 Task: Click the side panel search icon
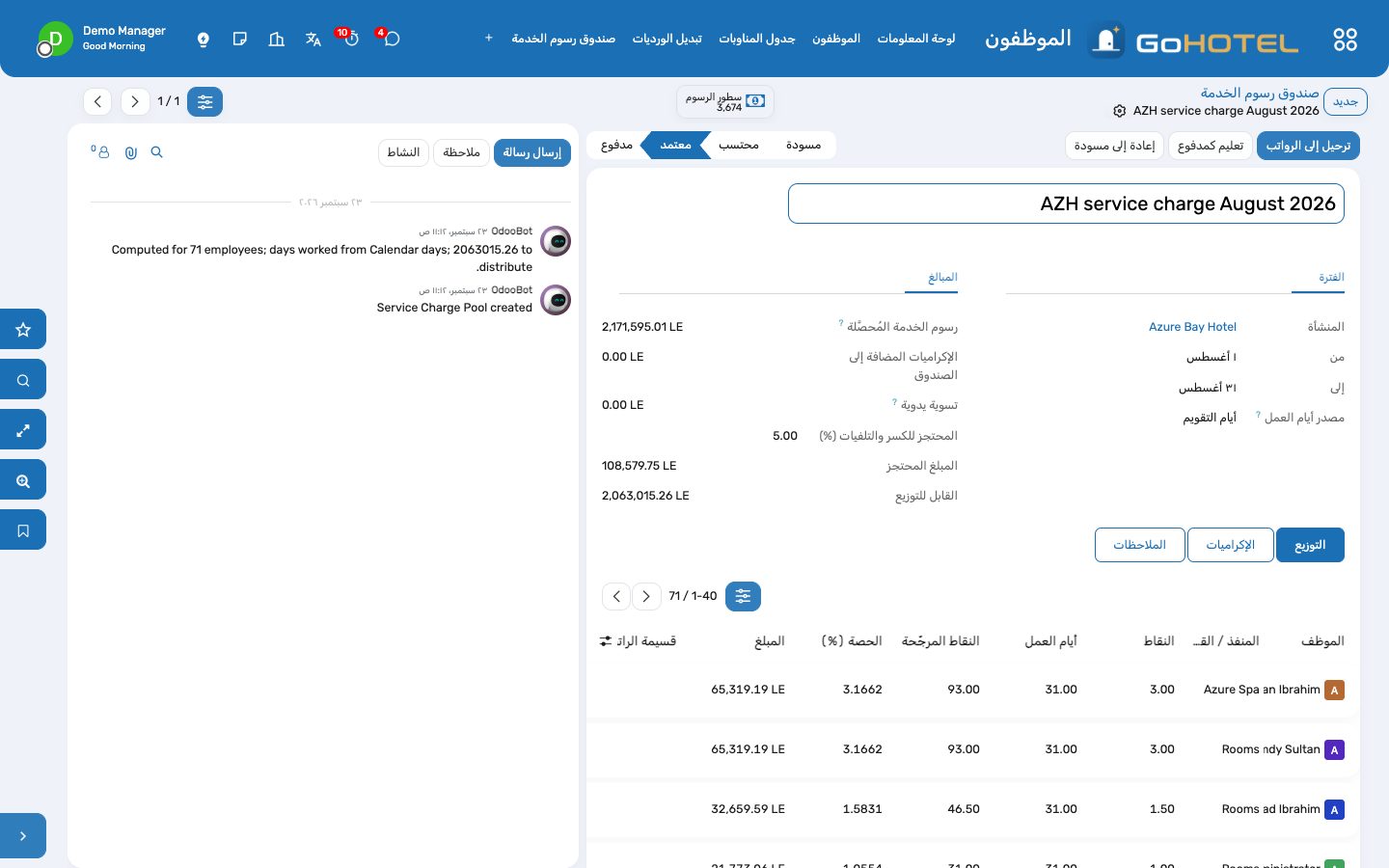(23, 380)
